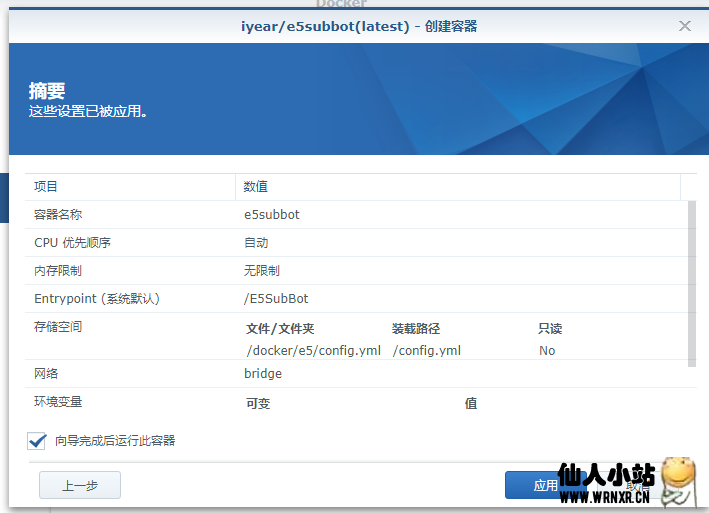
Task: Select the 环境变量 row label
Action: click(58, 402)
